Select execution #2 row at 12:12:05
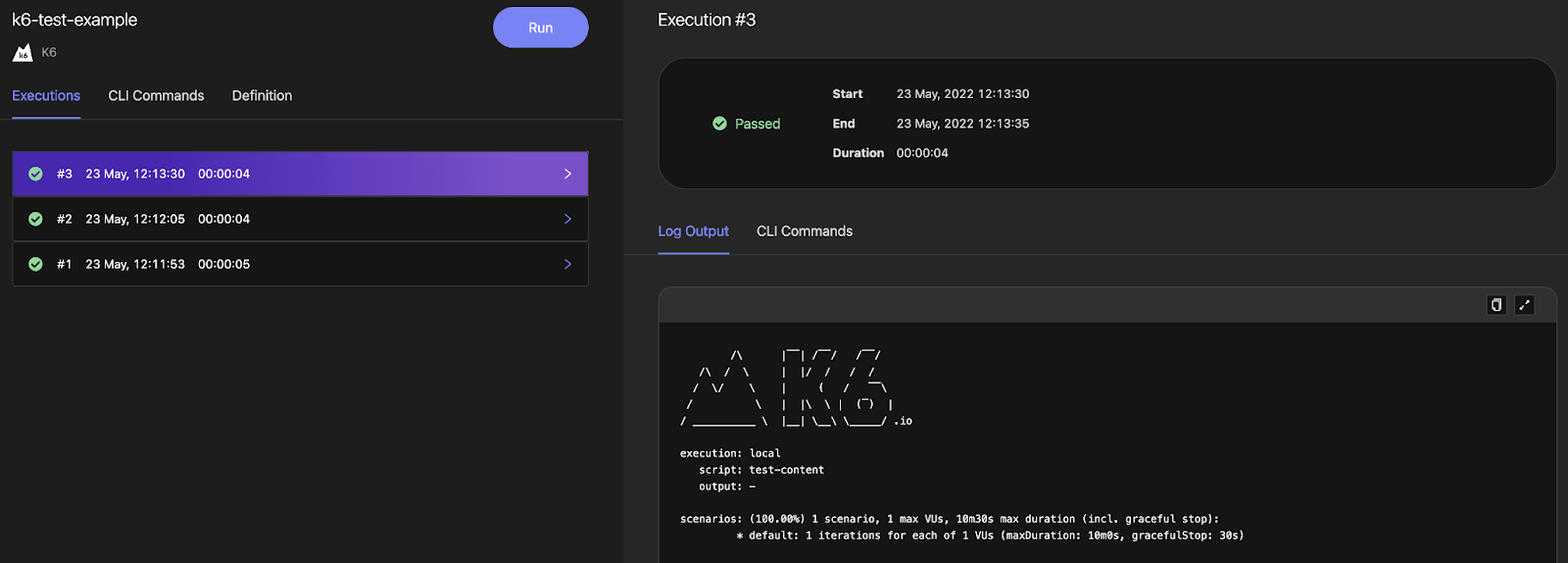This screenshot has width=1568, height=563. tap(300, 219)
